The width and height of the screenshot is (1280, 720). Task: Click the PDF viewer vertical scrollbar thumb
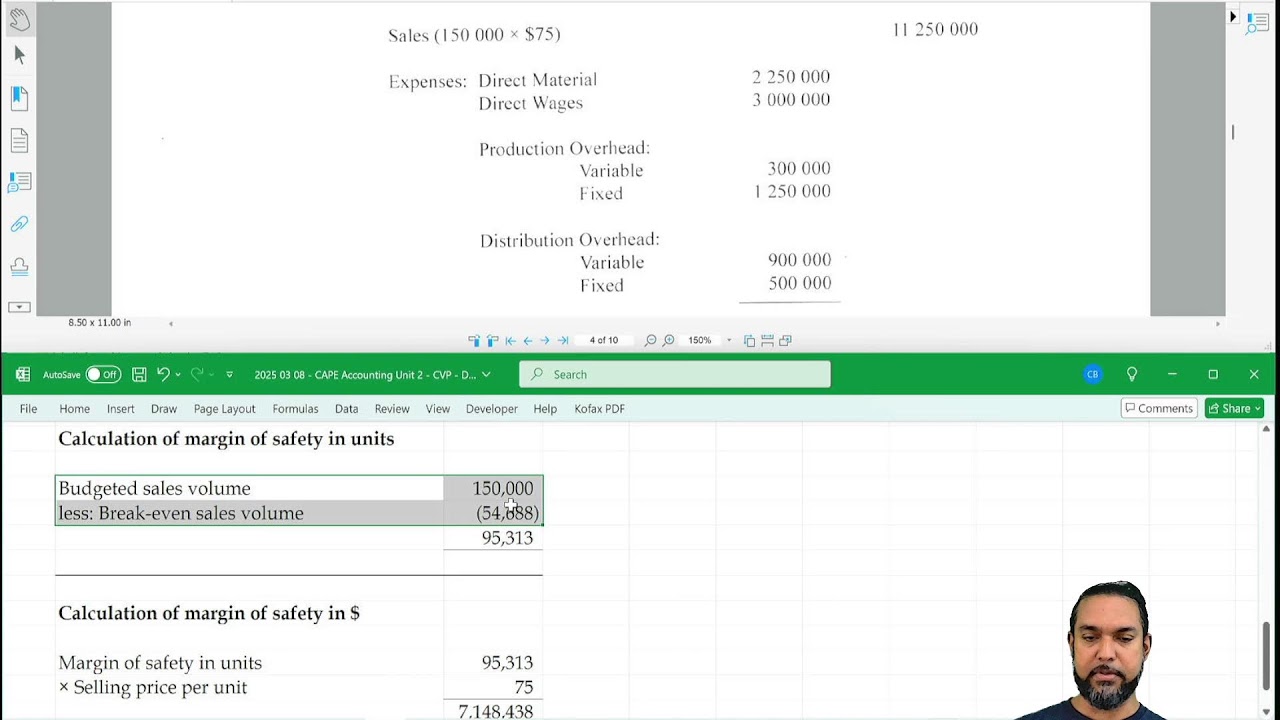tap(1233, 132)
